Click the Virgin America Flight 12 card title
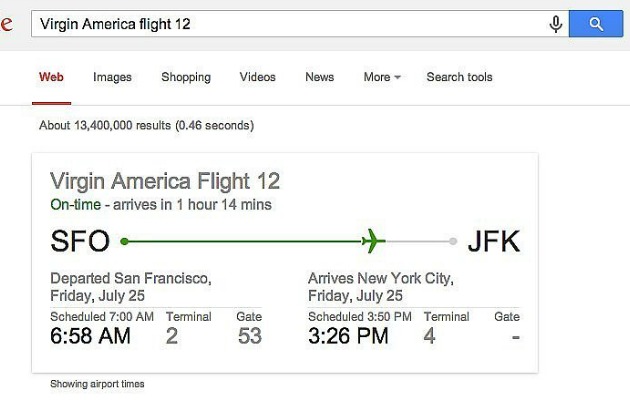Screen dimensions: 630x400 pos(165,181)
